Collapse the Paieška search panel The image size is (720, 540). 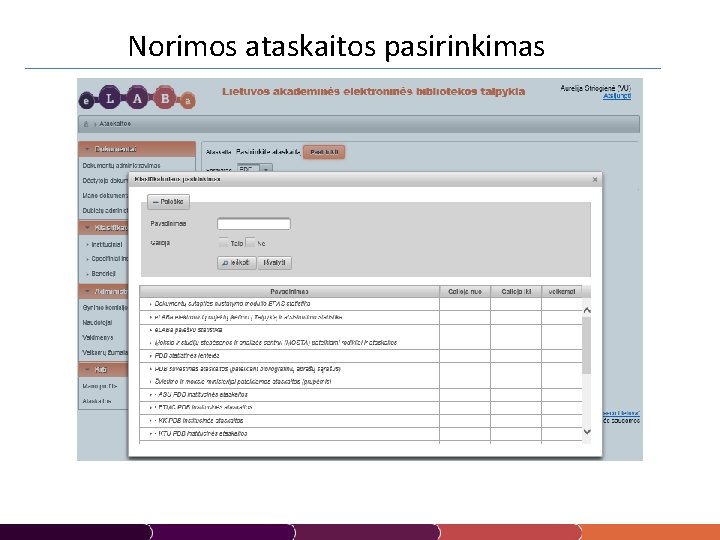pyautogui.click(x=169, y=202)
